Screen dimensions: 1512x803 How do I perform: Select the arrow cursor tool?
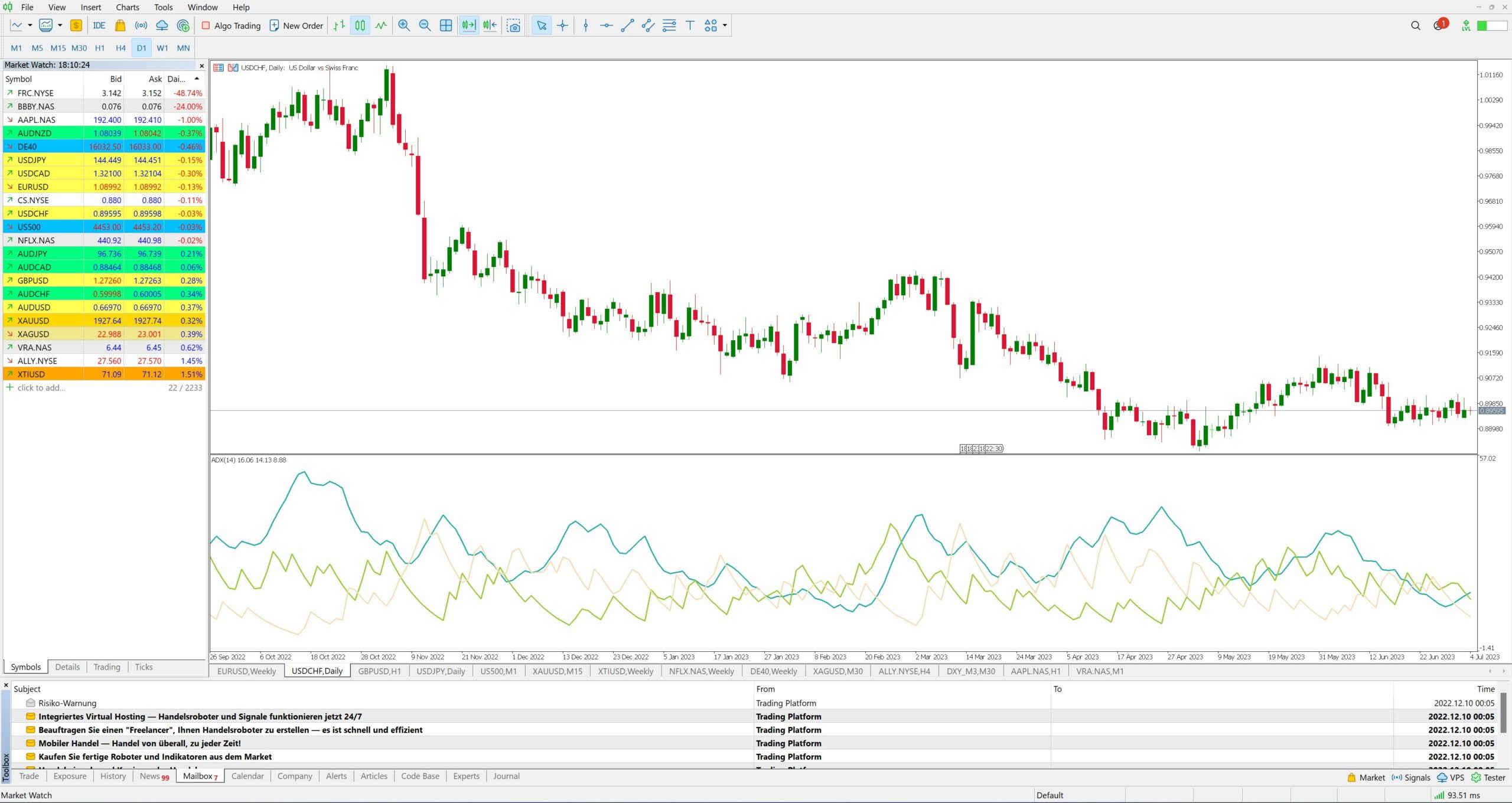540,25
